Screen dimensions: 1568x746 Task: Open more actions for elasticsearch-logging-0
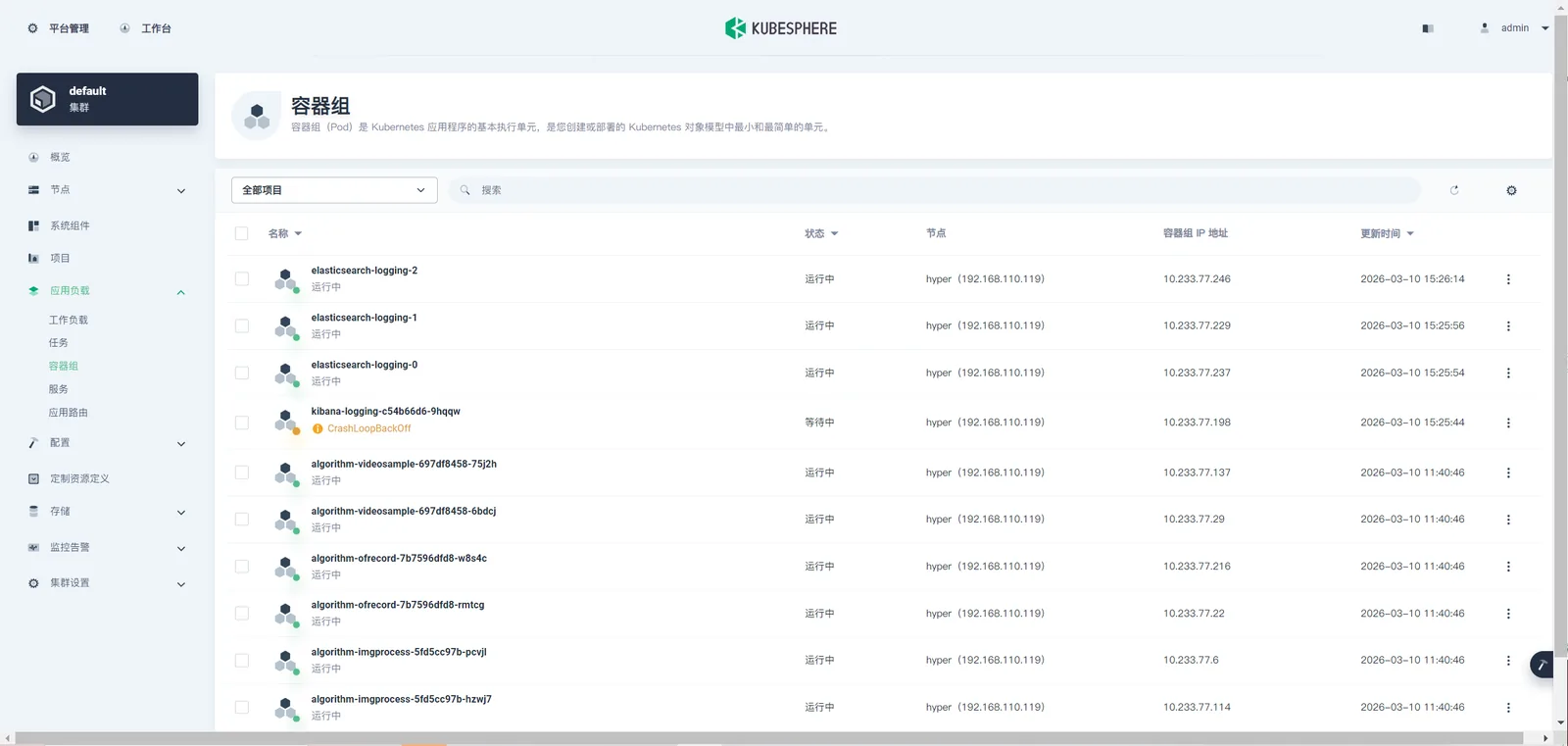[x=1508, y=373]
